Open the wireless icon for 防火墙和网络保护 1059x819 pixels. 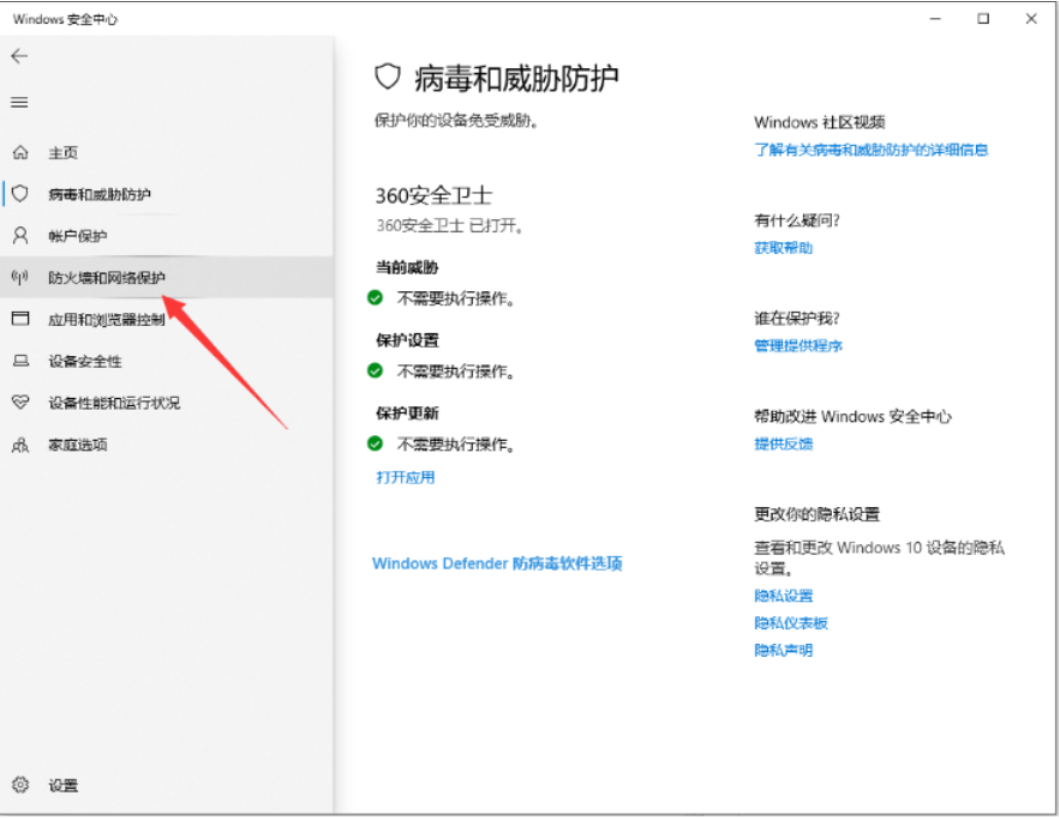pos(20,277)
